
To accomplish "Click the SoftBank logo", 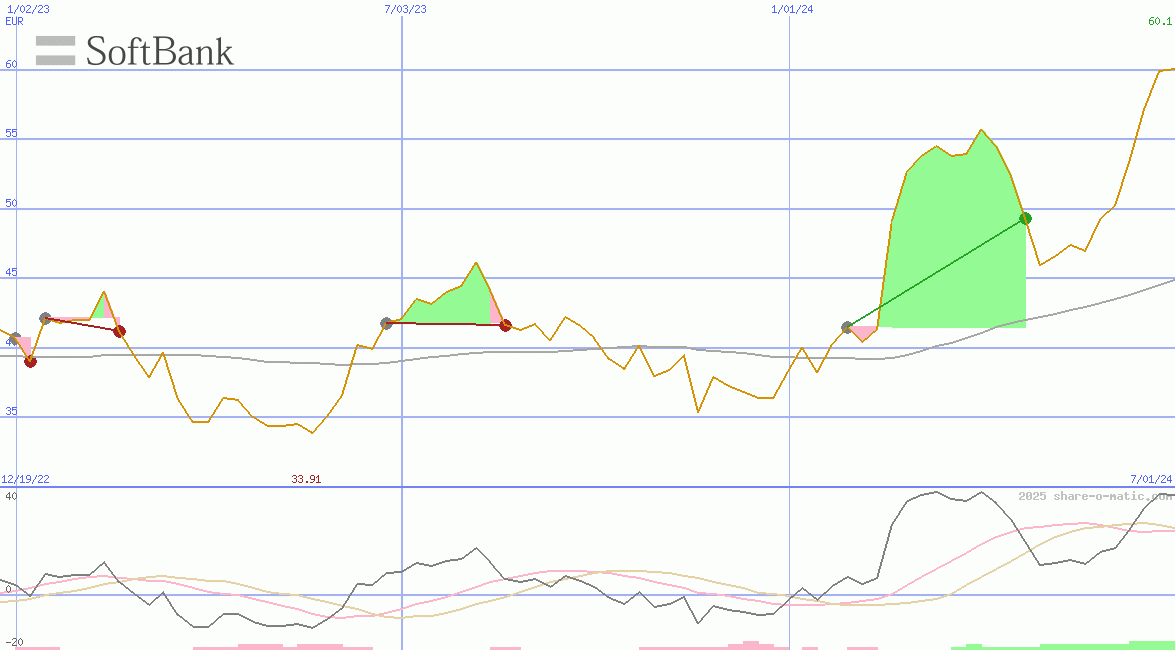I will click(135, 51).
